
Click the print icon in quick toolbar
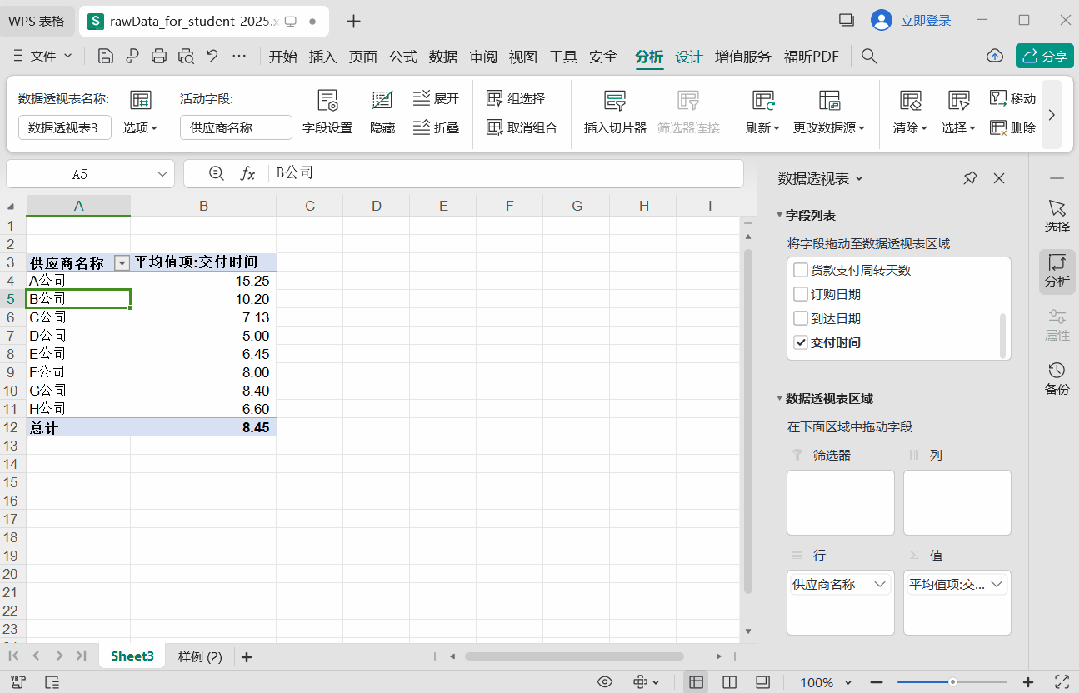pyautogui.click(x=159, y=56)
